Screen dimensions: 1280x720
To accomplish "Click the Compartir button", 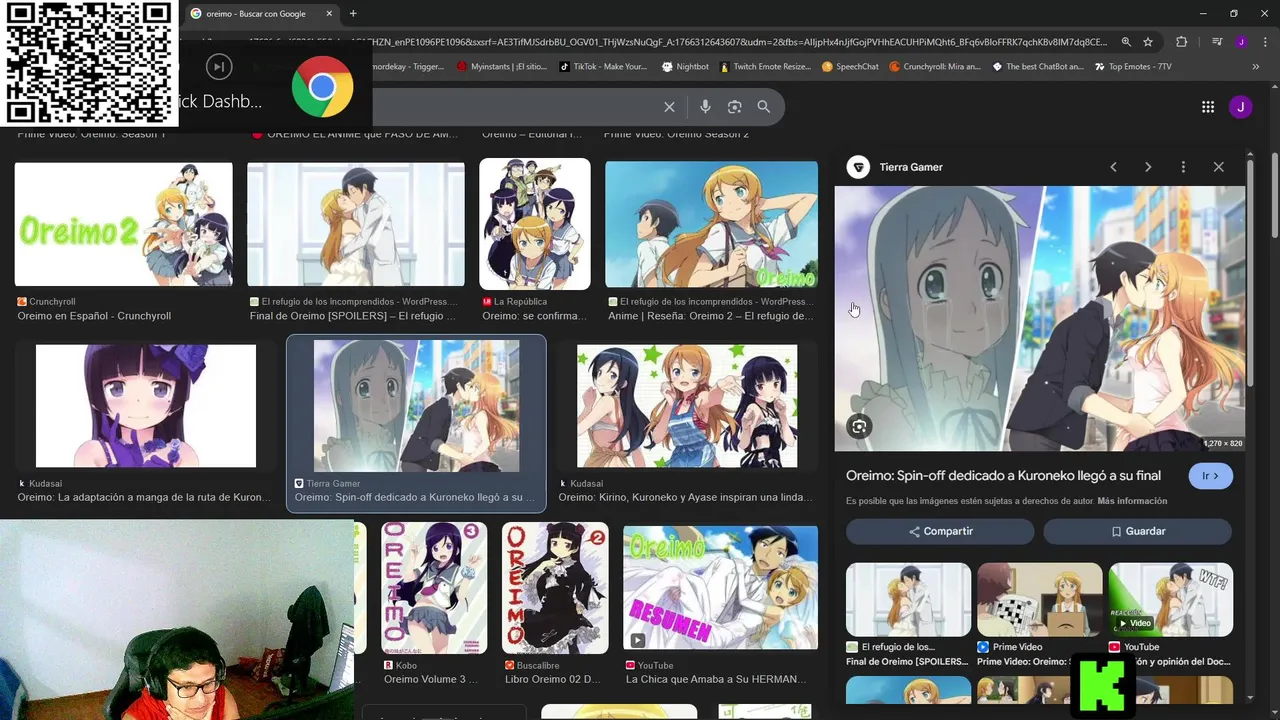I will 940,531.
